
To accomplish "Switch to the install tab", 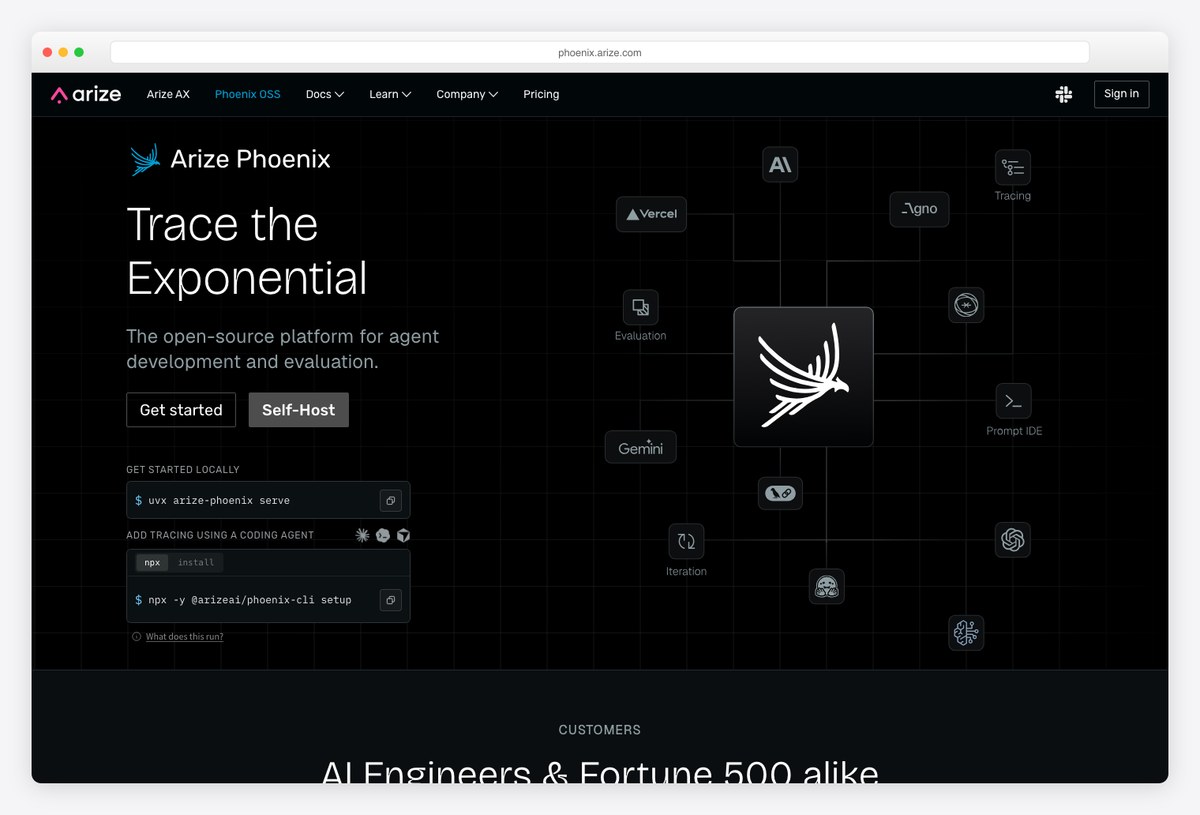I will 196,562.
